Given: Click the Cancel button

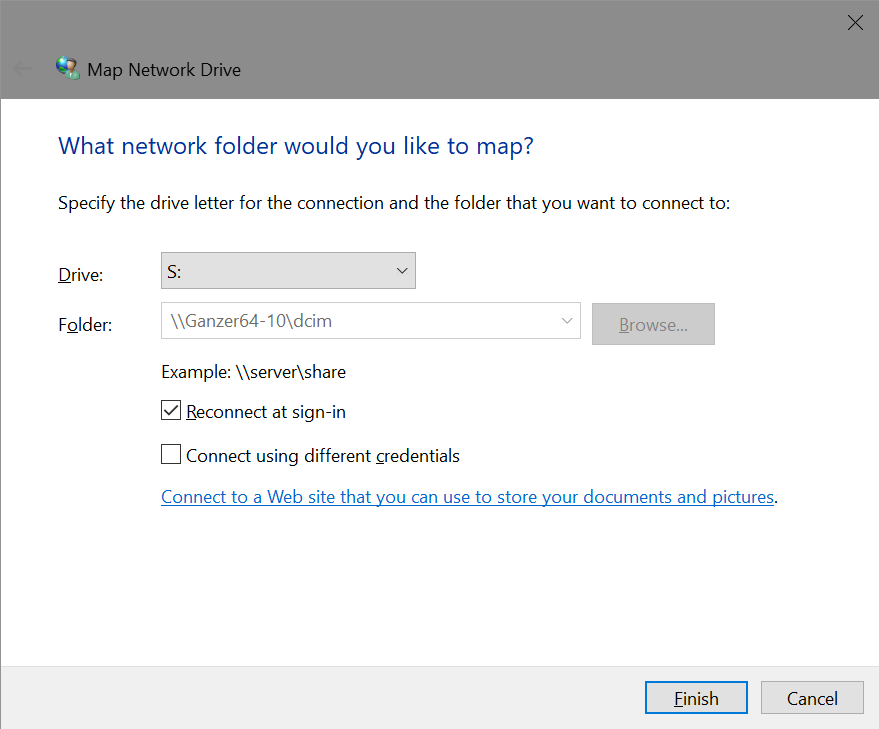Looking at the screenshot, I should pyautogui.click(x=812, y=698).
